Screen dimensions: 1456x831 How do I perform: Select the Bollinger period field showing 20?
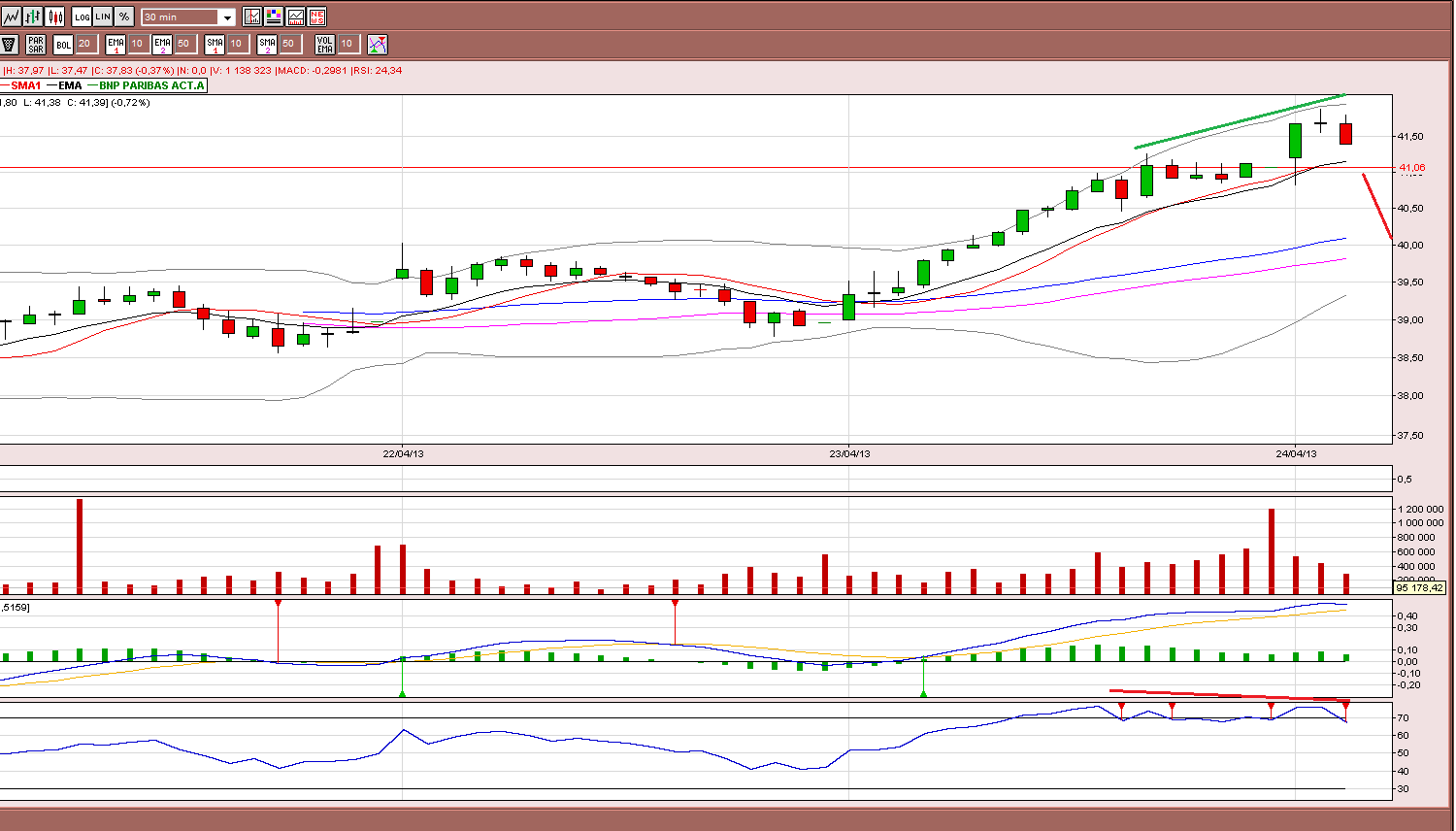(x=85, y=44)
